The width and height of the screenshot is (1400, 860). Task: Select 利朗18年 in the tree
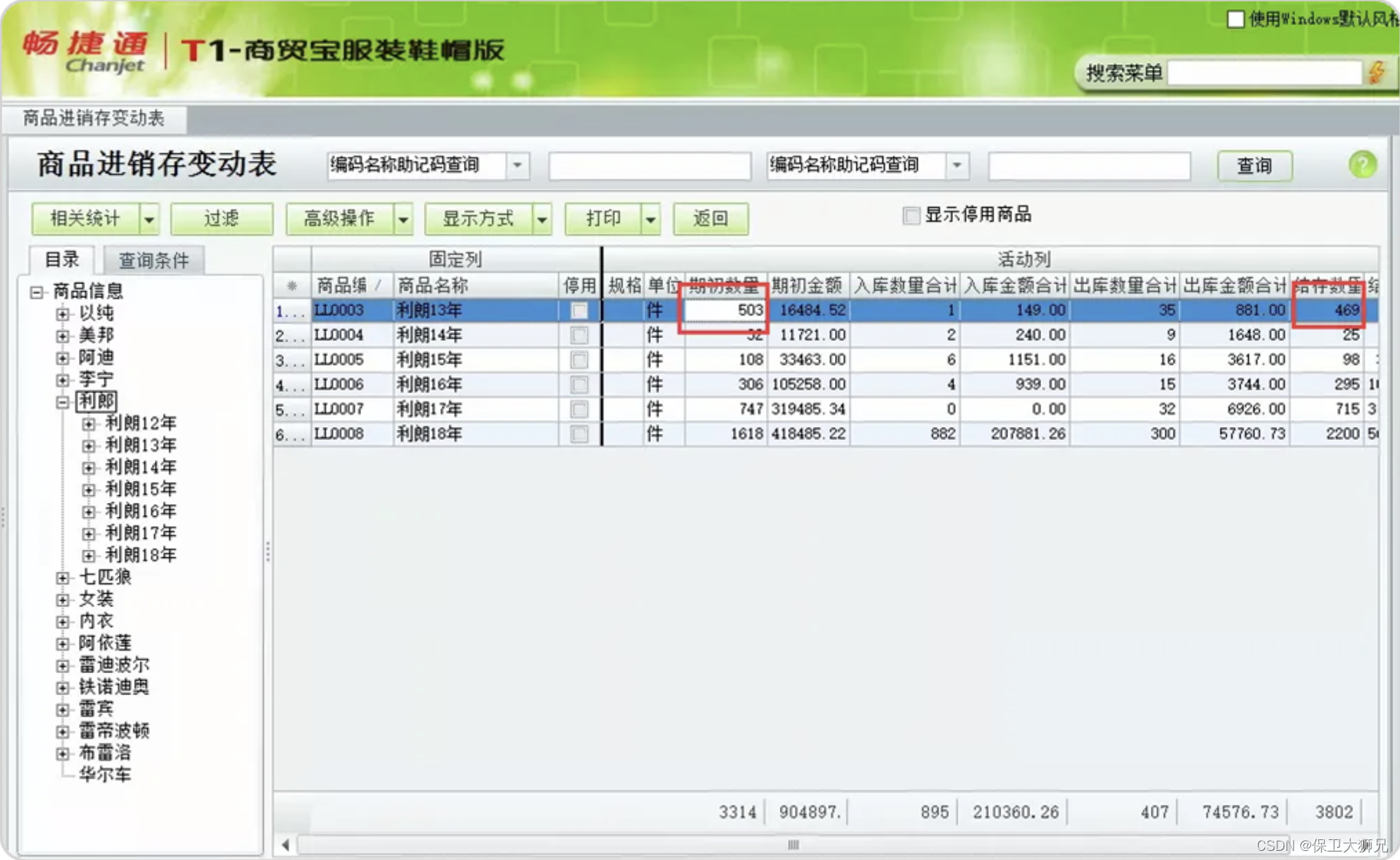[x=141, y=555]
